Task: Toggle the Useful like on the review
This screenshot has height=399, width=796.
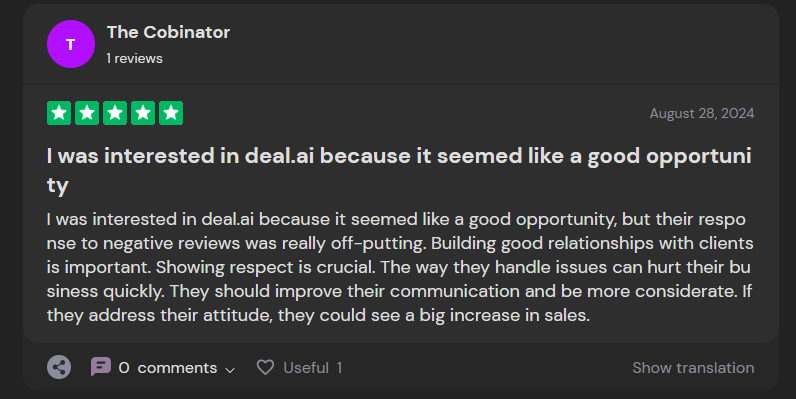Action: click(x=300, y=368)
